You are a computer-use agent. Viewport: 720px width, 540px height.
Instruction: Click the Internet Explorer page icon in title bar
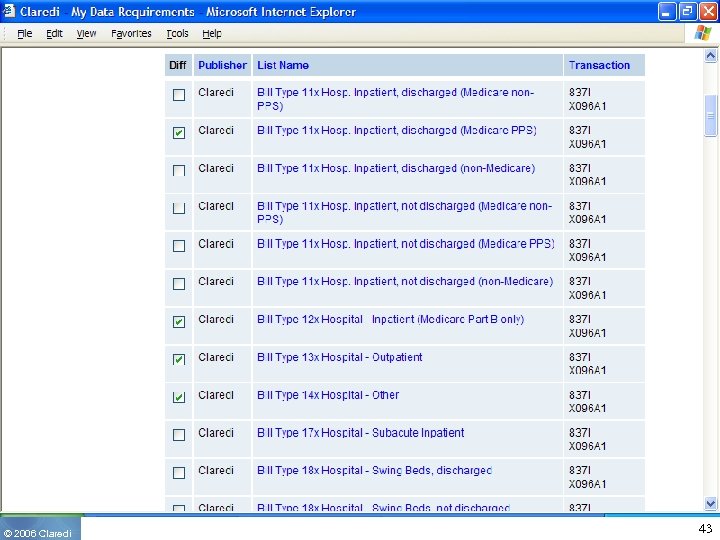pos(9,11)
